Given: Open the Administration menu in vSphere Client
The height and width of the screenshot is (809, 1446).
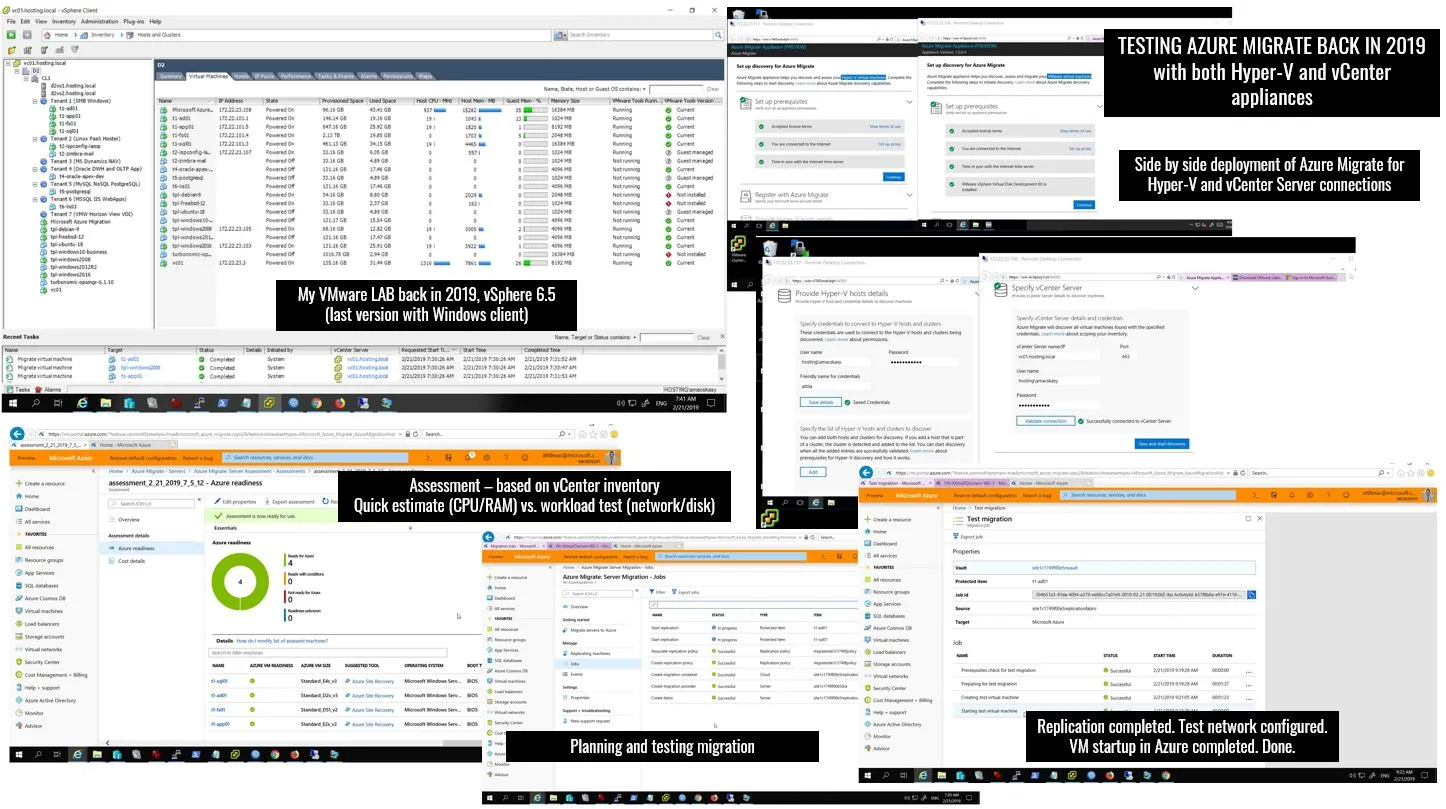Looking at the screenshot, I should pyautogui.click(x=99, y=20).
